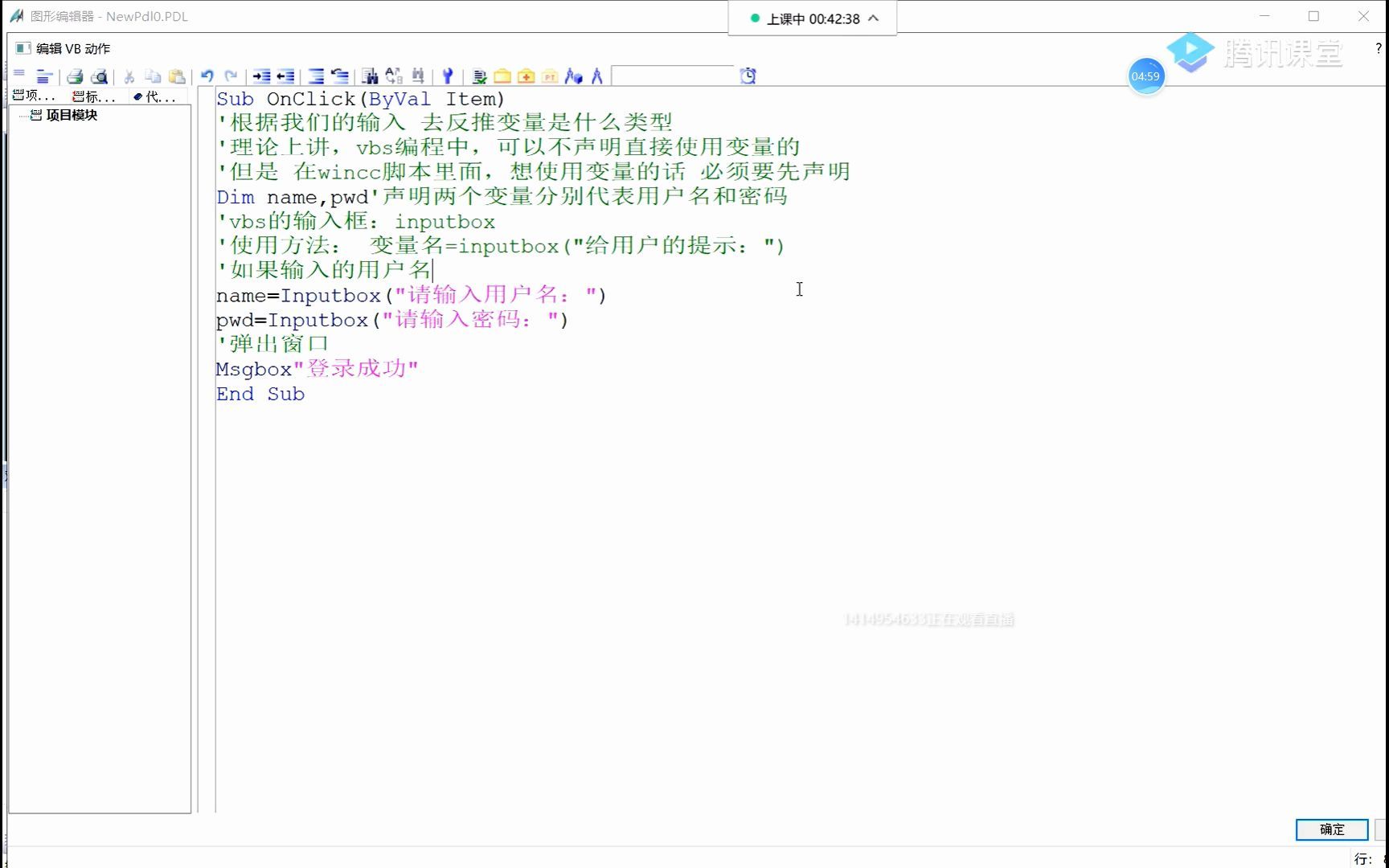This screenshot has width=1389, height=868.
Task: Click the second align-list toolbar icon
Action: [44, 76]
